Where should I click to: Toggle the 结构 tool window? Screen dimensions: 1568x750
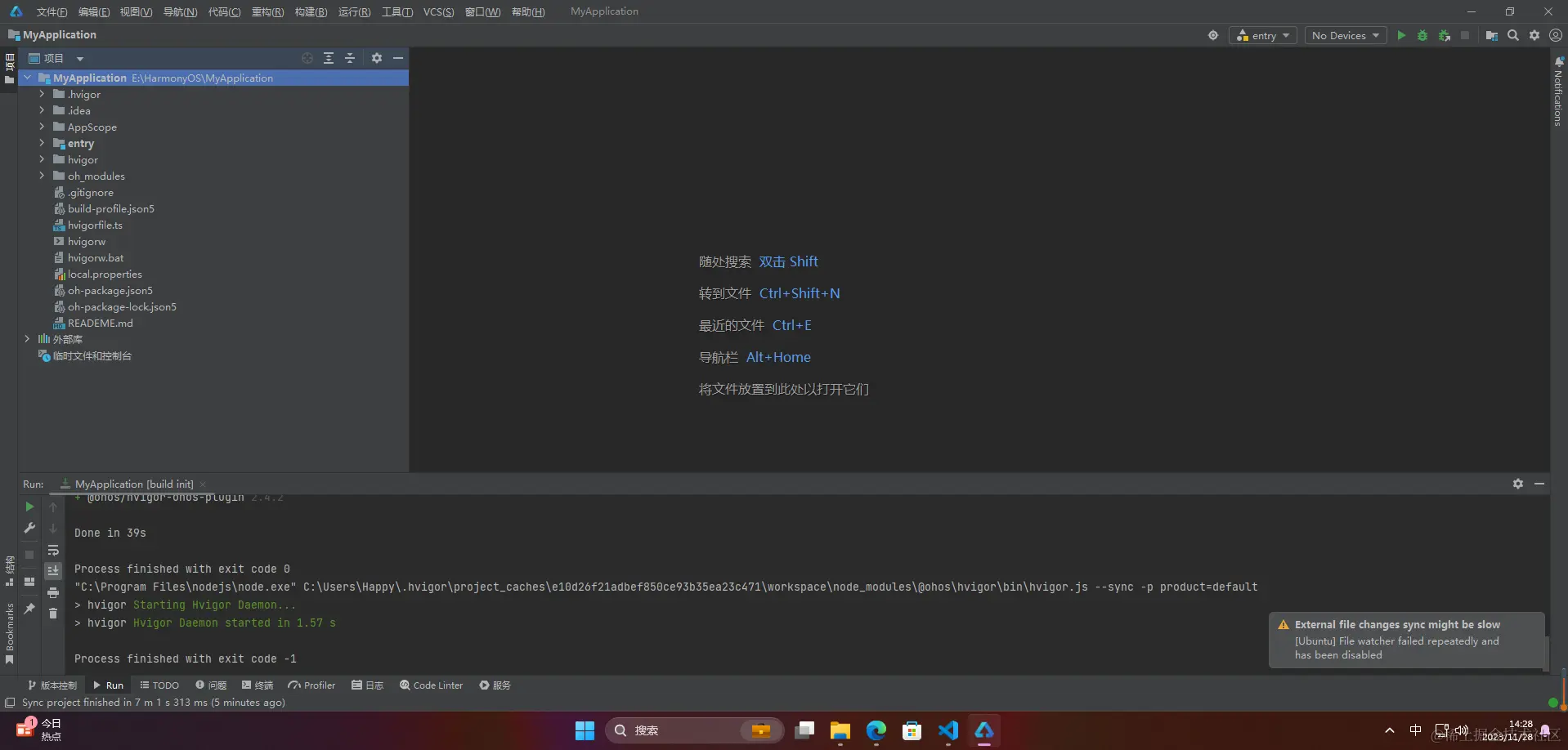click(x=9, y=571)
